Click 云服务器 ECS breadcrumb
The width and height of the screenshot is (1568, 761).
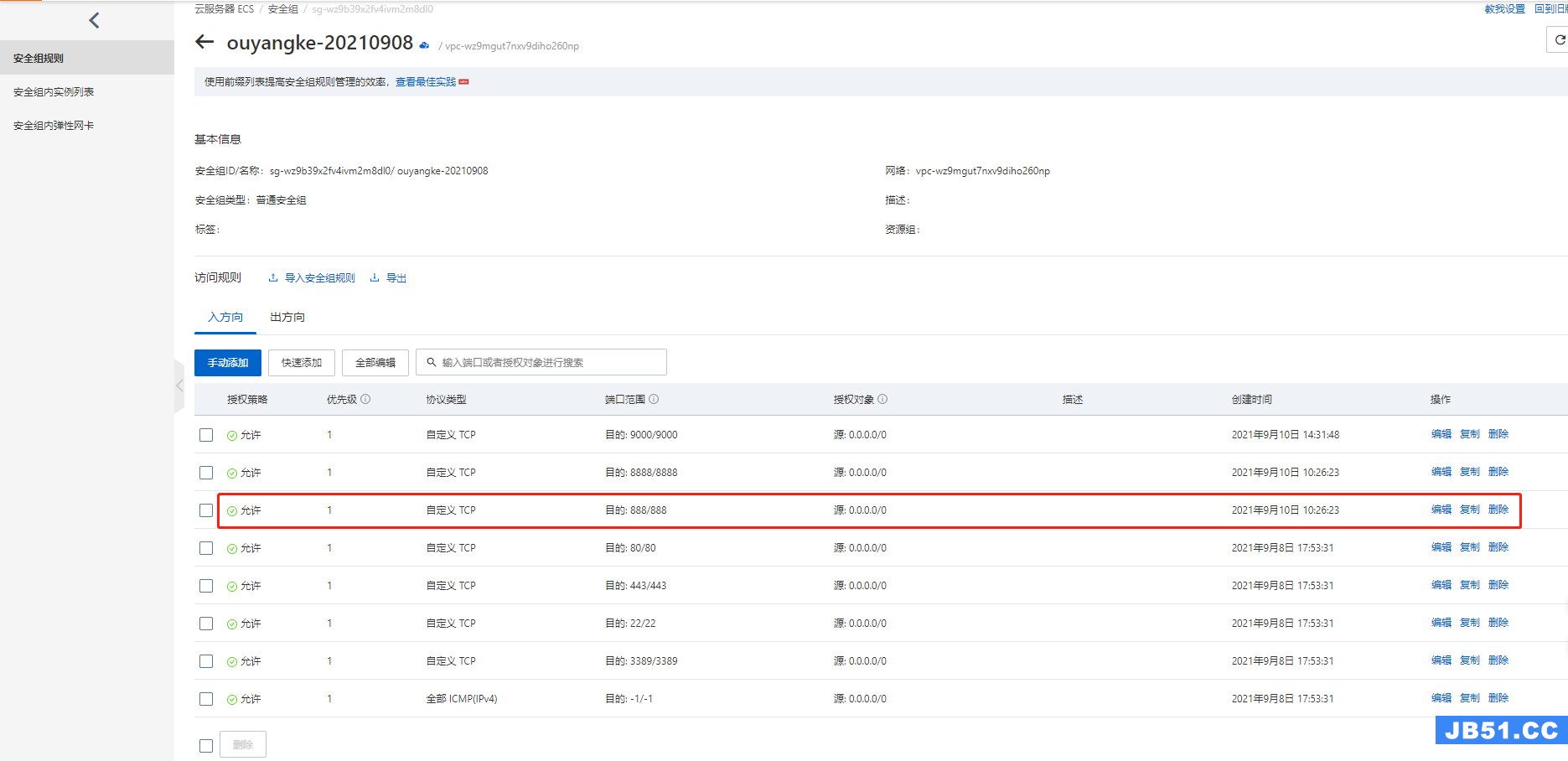pos(224,9)
